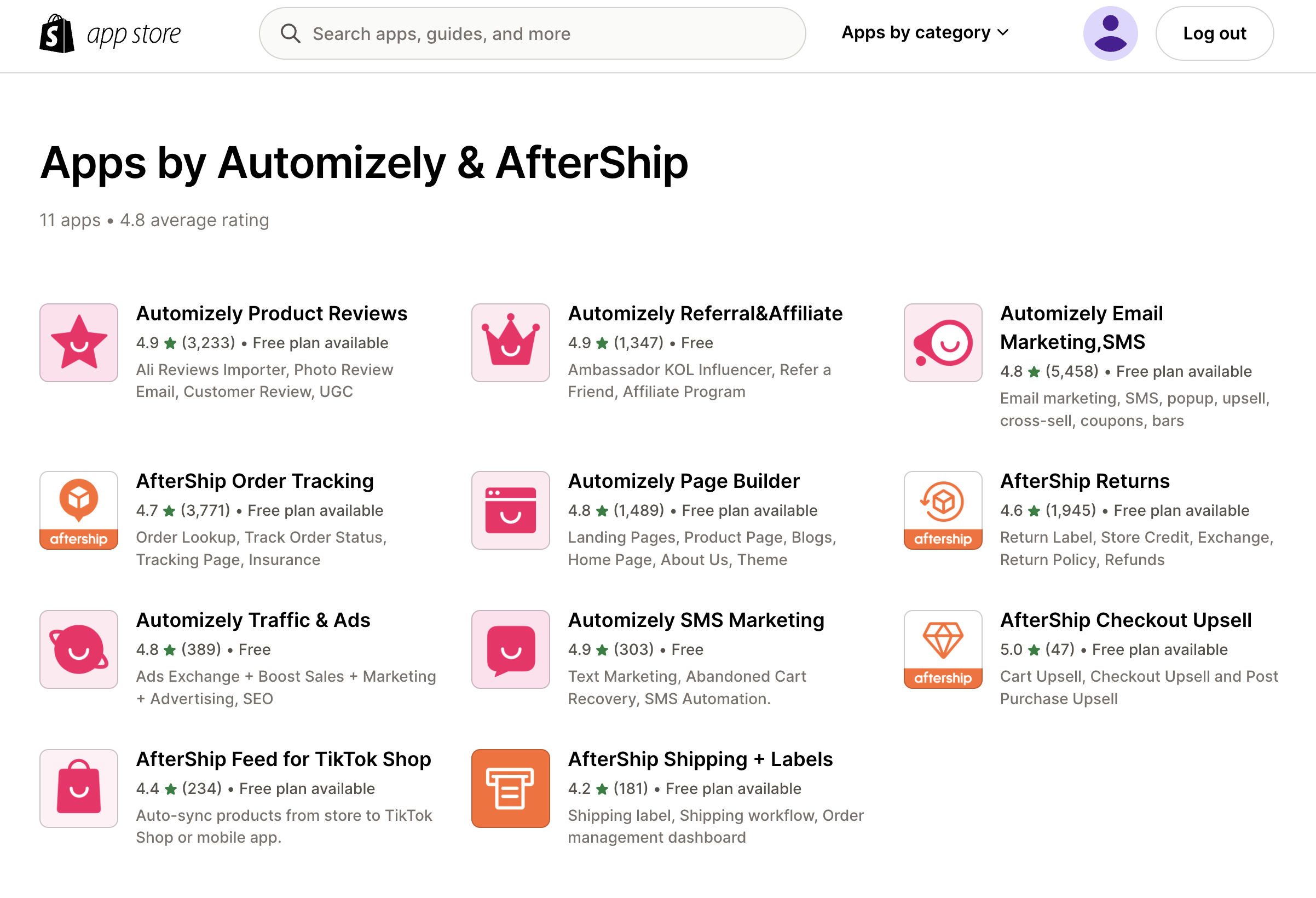Open the Automizely Traffic & Ads icon
This screenshot has width=1316, height=898.
pyautogui.click(x=79, y=649)
